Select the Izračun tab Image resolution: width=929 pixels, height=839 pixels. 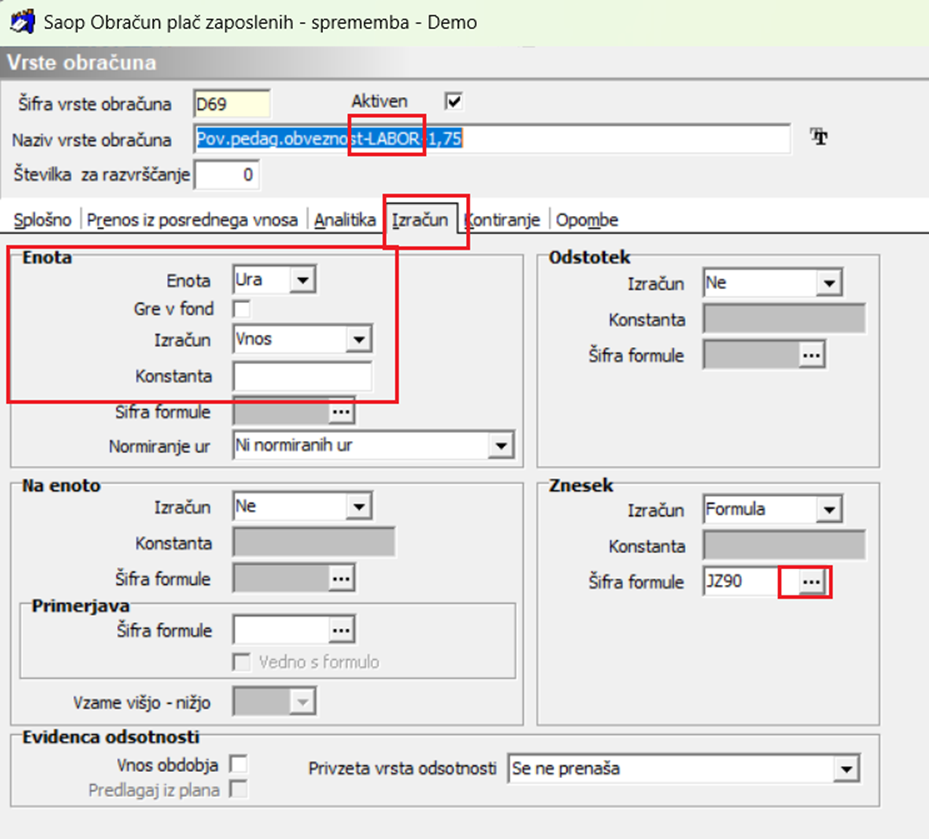[x=419, y=220]
